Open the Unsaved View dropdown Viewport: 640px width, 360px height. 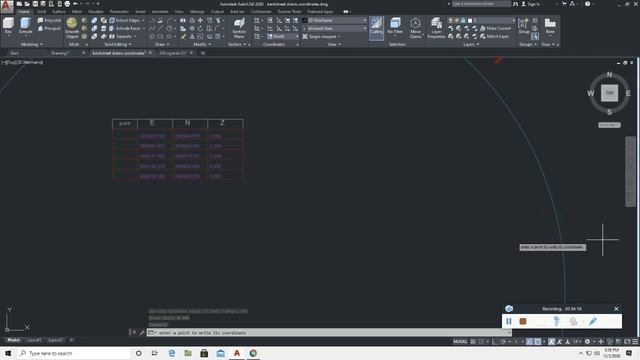pos(334,28)
